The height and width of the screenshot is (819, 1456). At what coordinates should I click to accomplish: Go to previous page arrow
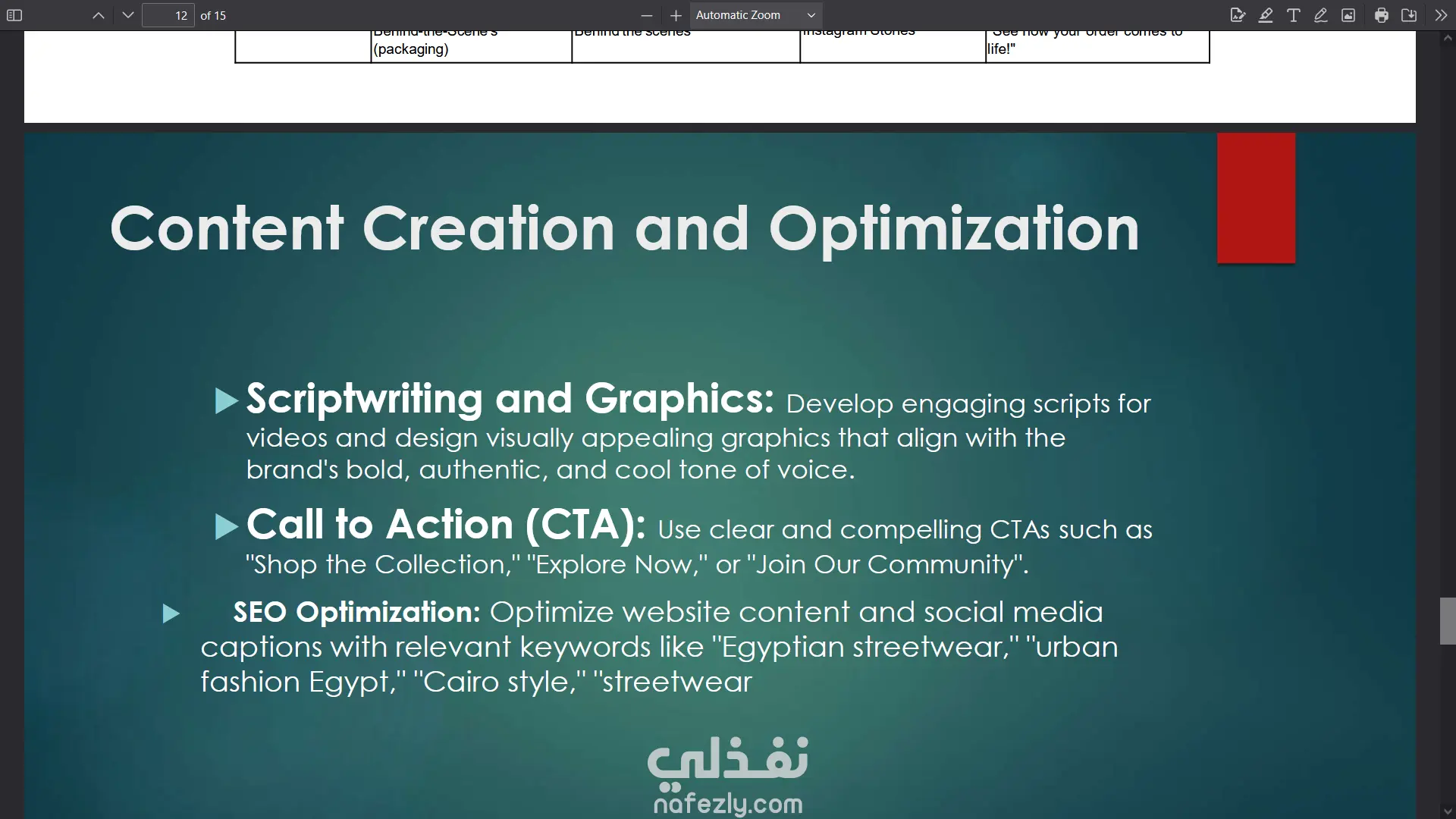pyautogui.click(x=99, y=15)
